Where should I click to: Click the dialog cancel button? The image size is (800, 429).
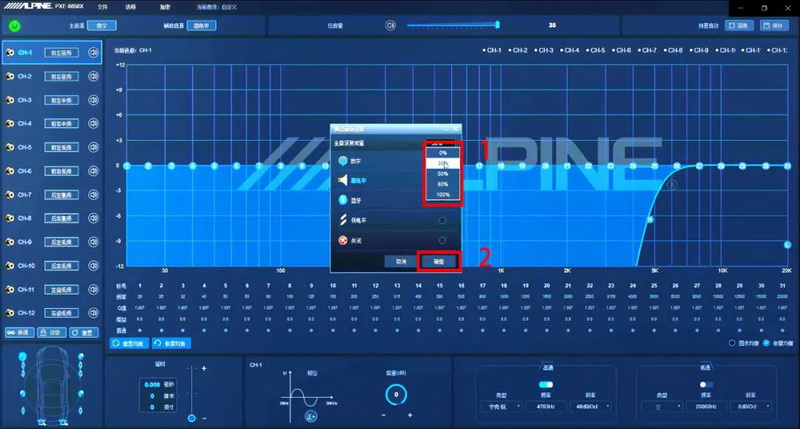point(401,261)
